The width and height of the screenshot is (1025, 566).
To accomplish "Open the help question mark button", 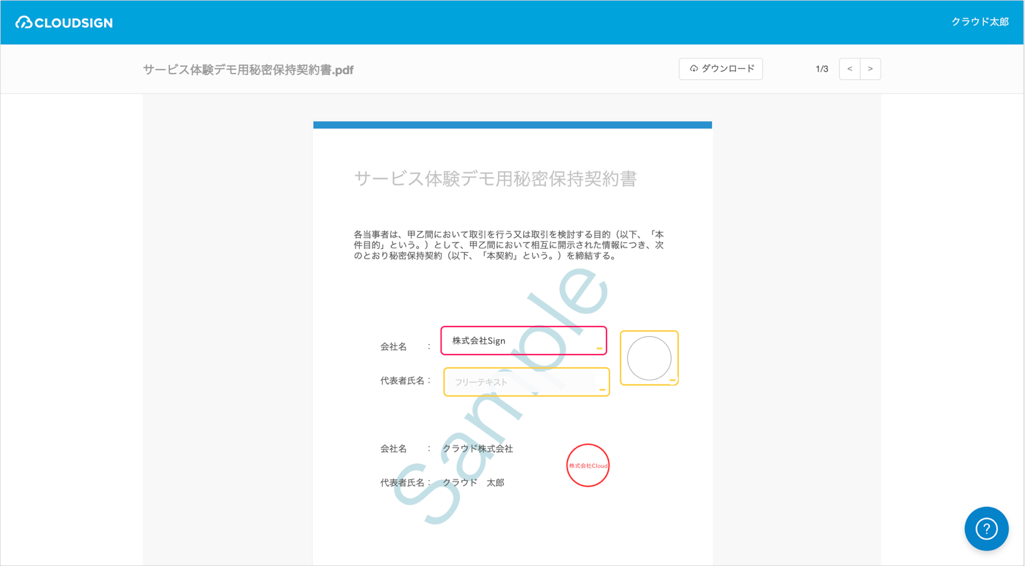I will [x=986, y=529].
